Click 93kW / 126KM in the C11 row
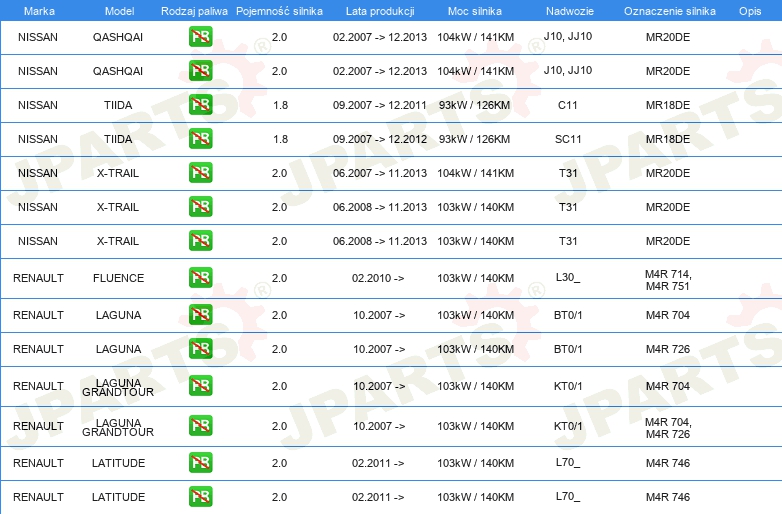Image resolution: width=782 pixels, height=514 pixels. pyautogui.click(x=474, y=105)
